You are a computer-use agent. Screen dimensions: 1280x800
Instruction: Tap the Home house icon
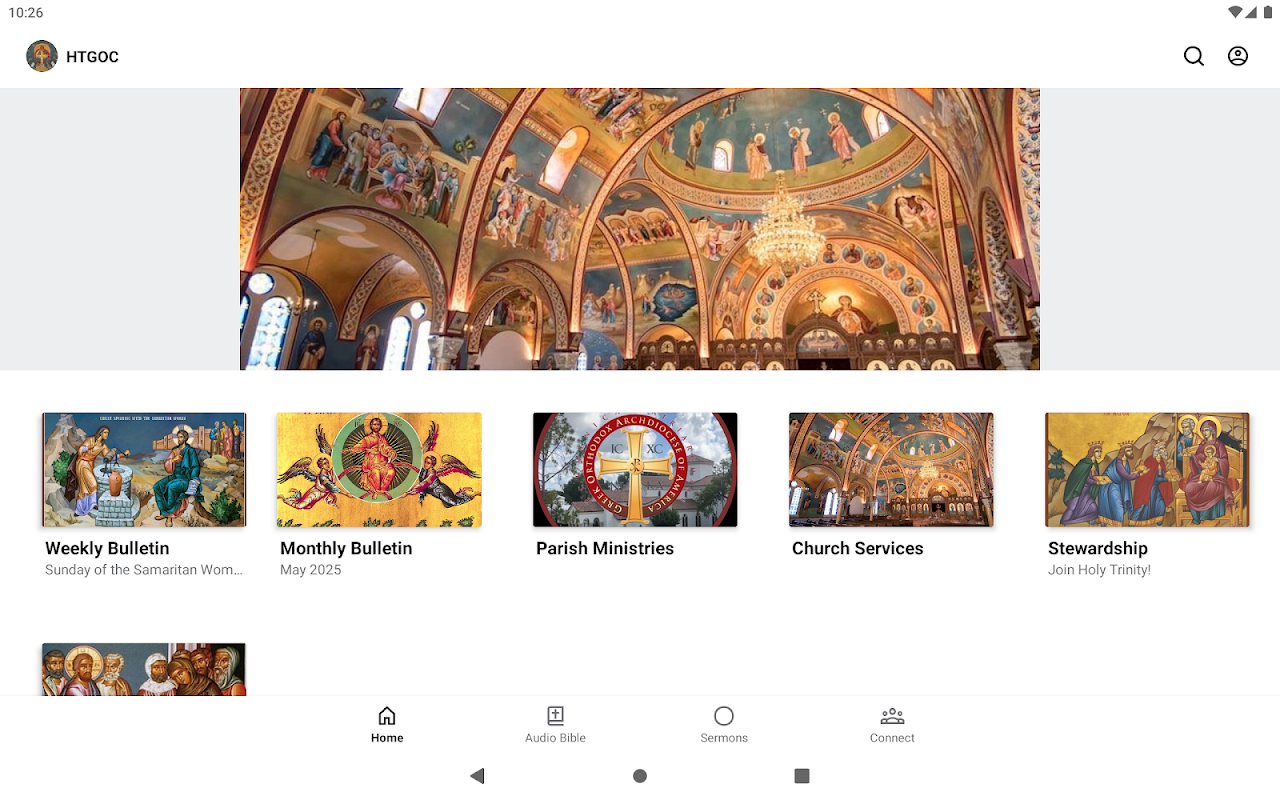387,716
